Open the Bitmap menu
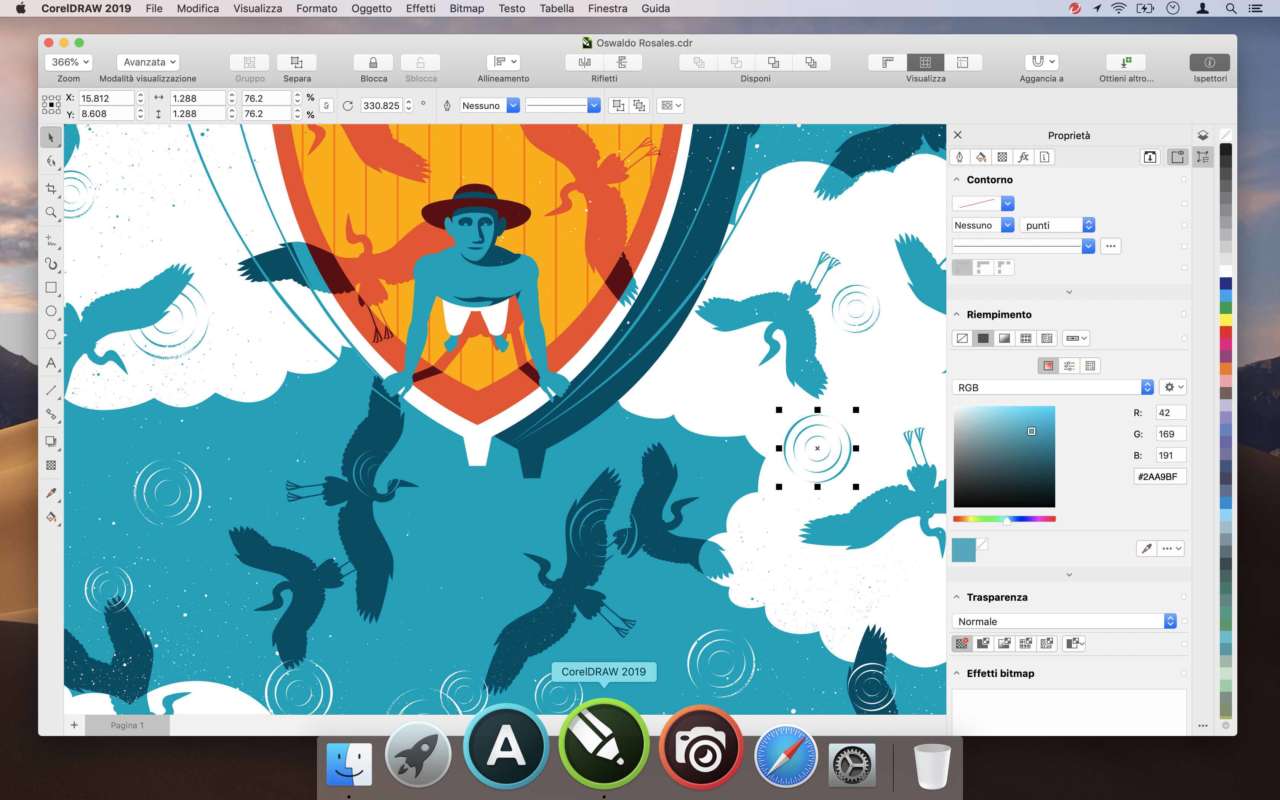This screenshot has width=1280, height=800. [467, 8]
